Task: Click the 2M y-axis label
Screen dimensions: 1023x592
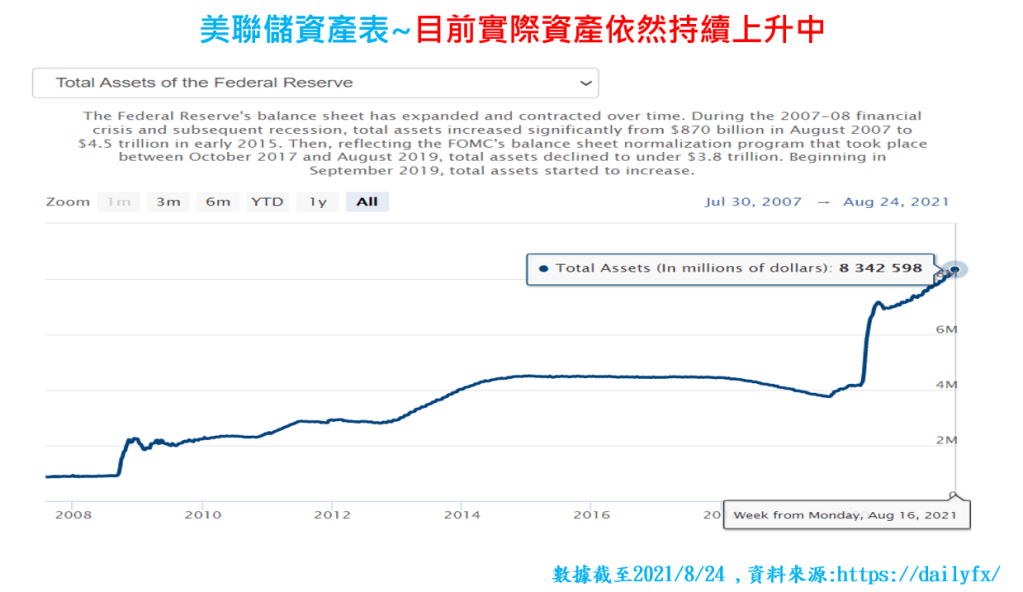Action: [945, 440]
